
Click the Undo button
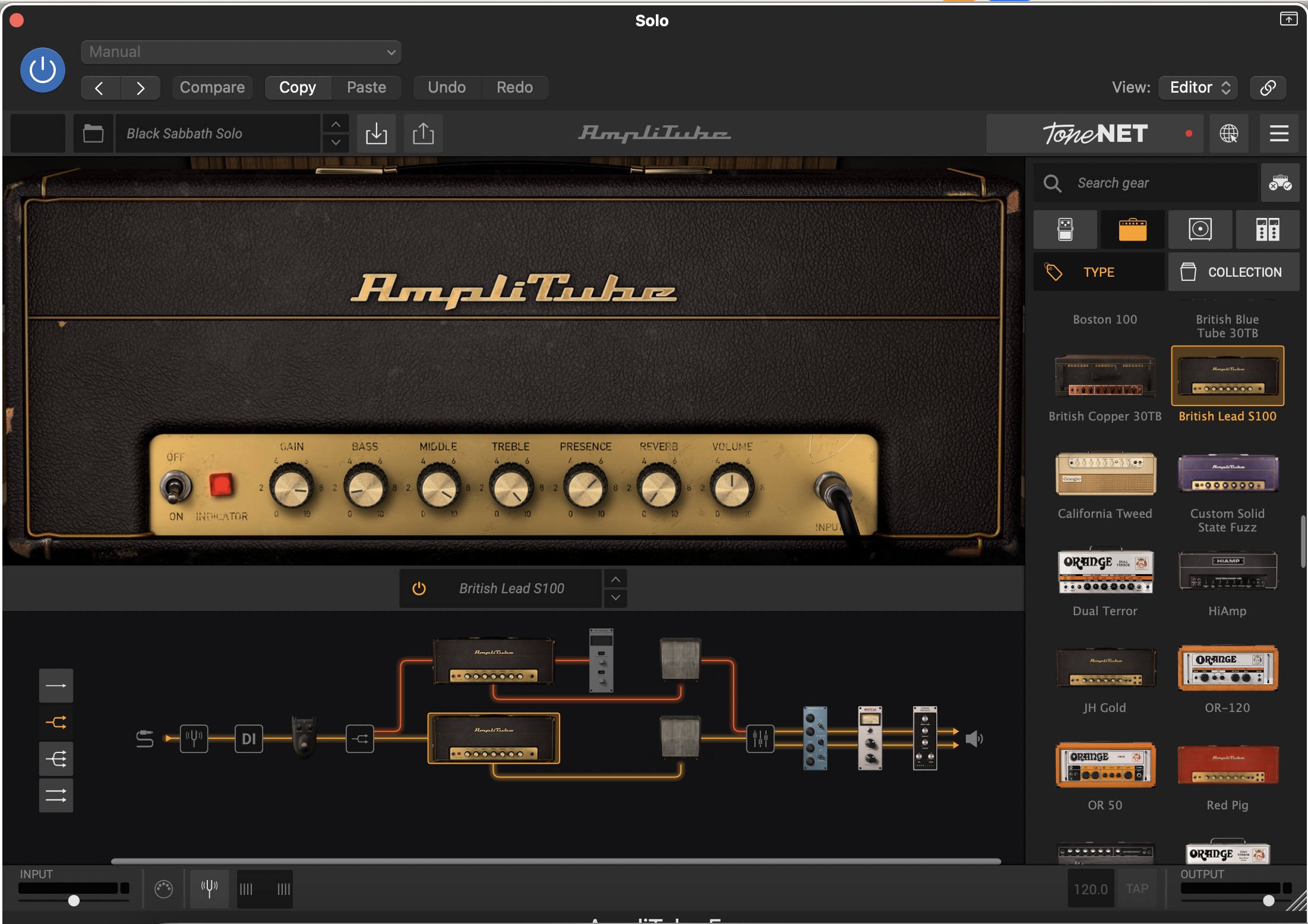tap(447, 87)
